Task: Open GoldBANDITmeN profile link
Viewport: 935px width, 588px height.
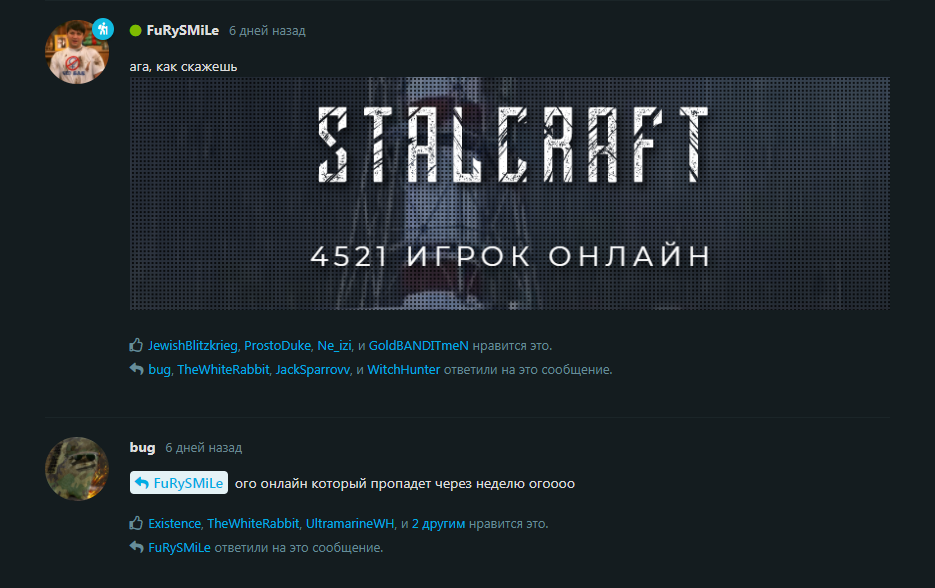Action: pos(419,345)
